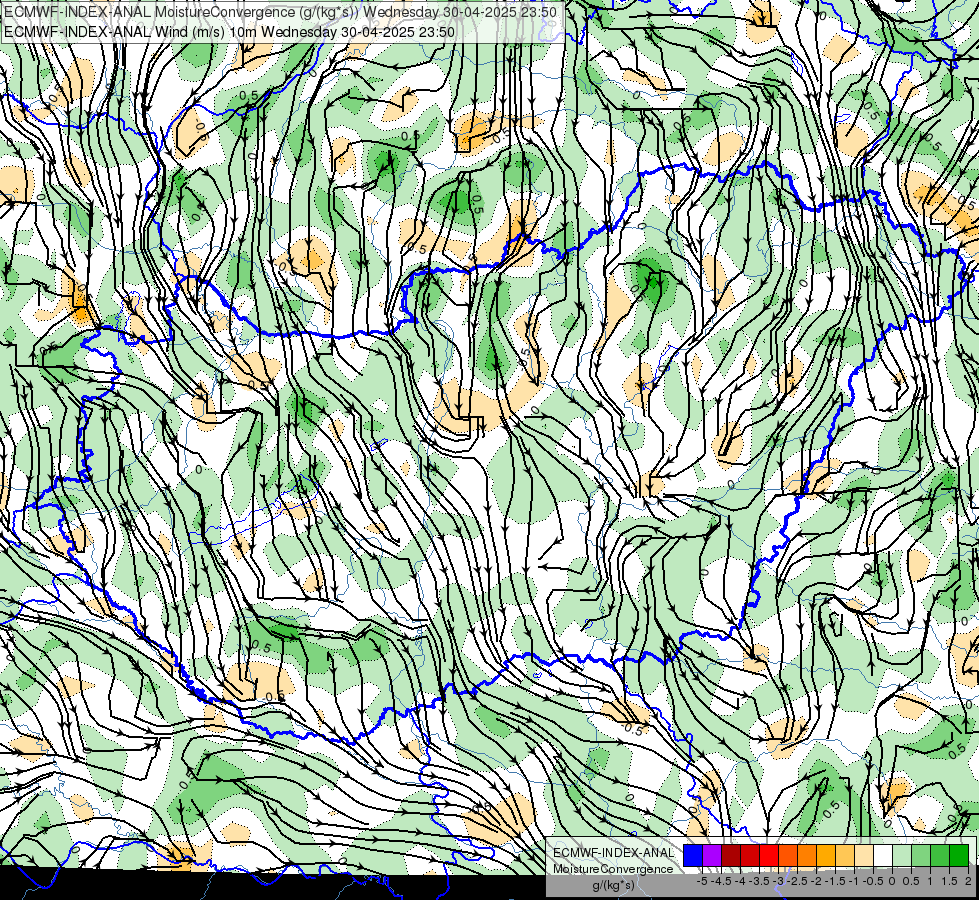The height and width of the screenshot is (900, 979).
Task: Click the -3.5 tick label in the legend
Action: (x=759, y=881)
